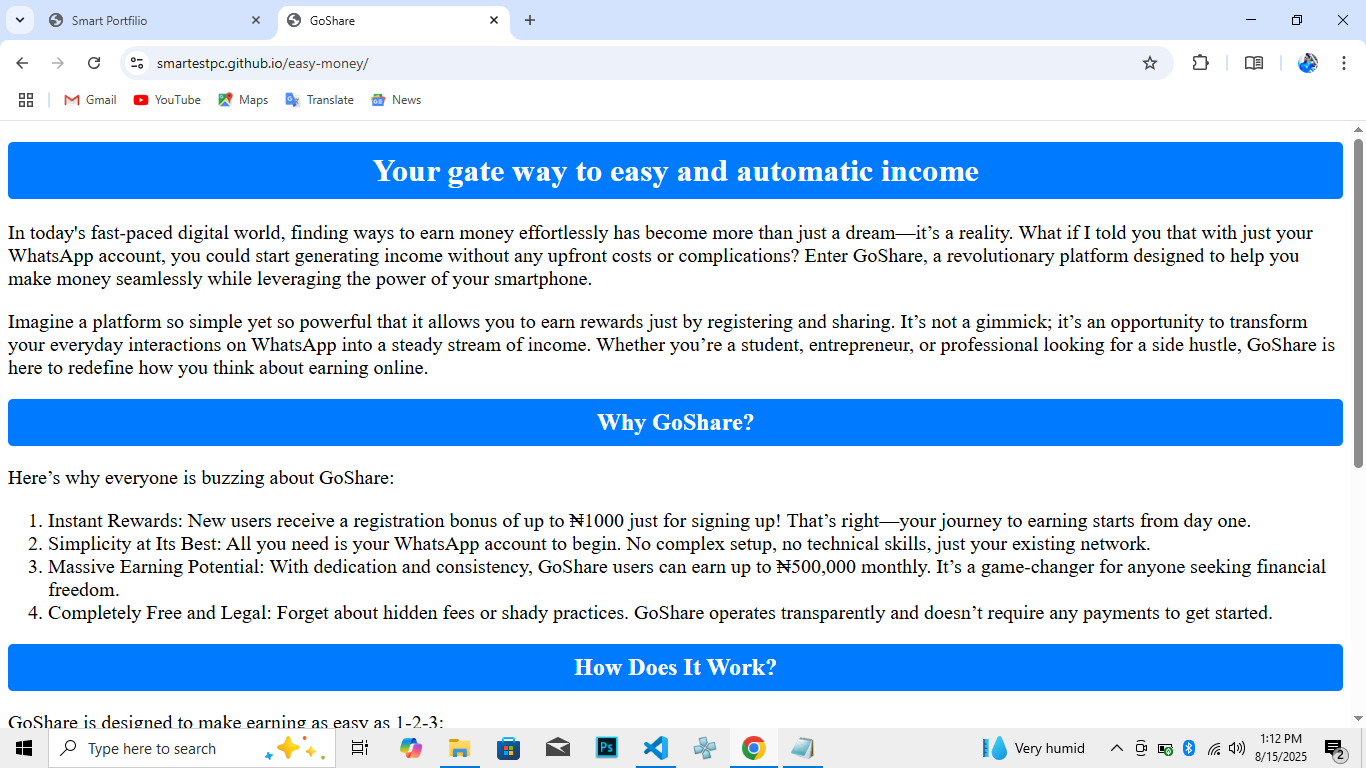1366x768 pixels.
Task: Open the Chrome profile avatar
Action: click(1308, 63)
